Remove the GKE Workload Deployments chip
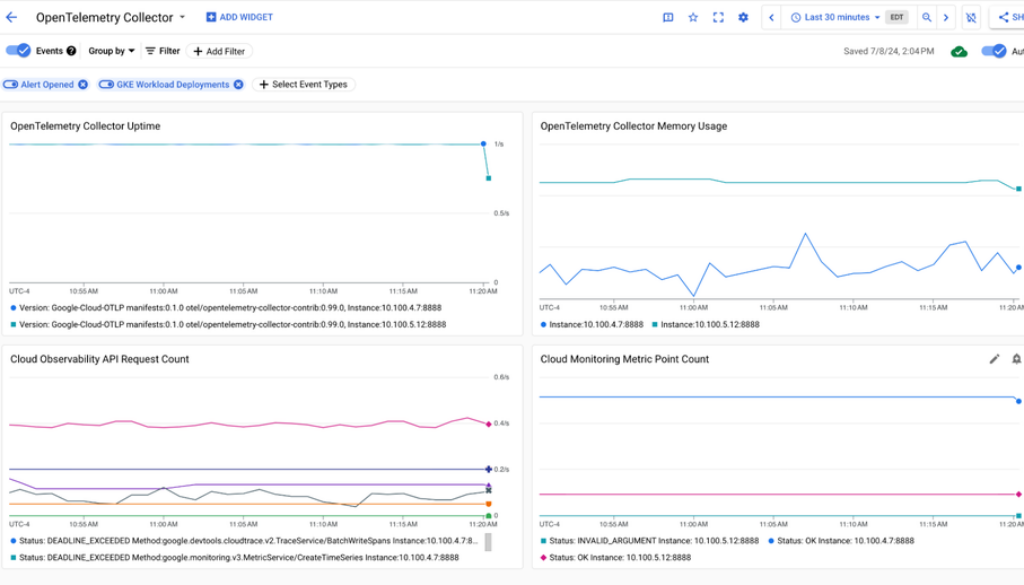The height and width of the screenshot is (585, 1024). click(238, 85)
